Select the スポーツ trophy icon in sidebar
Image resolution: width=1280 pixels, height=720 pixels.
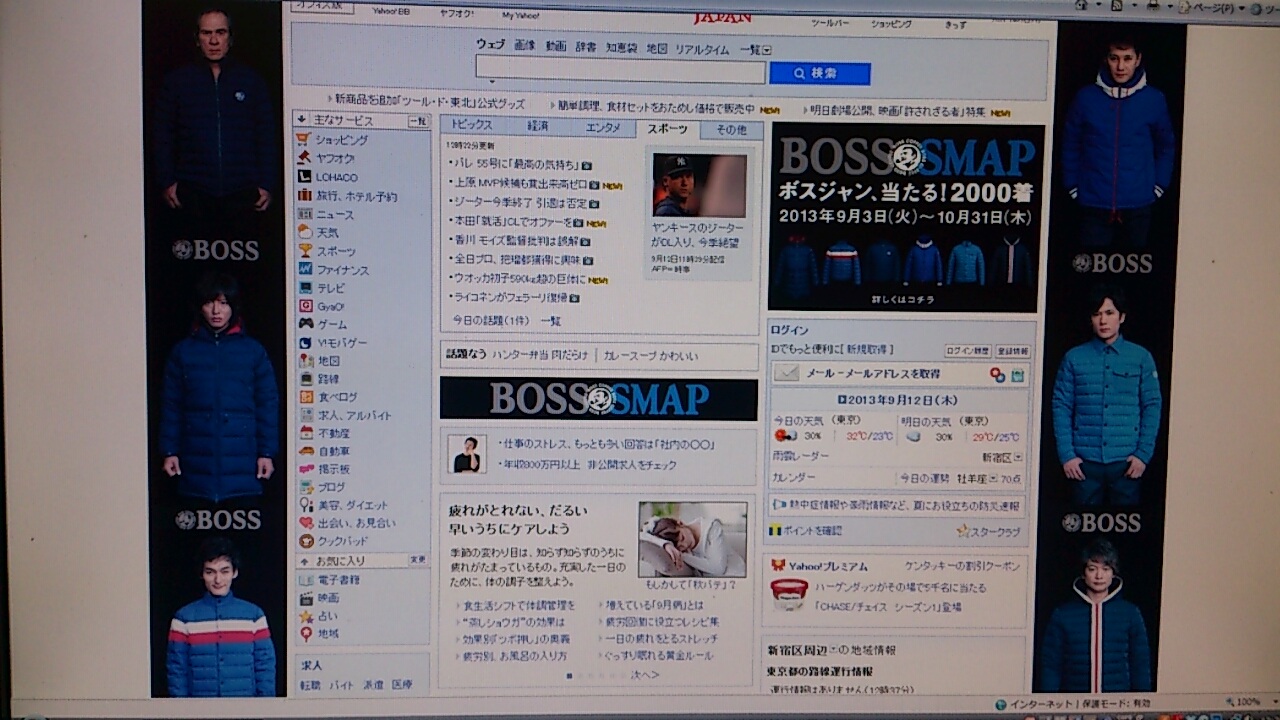(x=305, y=251)
